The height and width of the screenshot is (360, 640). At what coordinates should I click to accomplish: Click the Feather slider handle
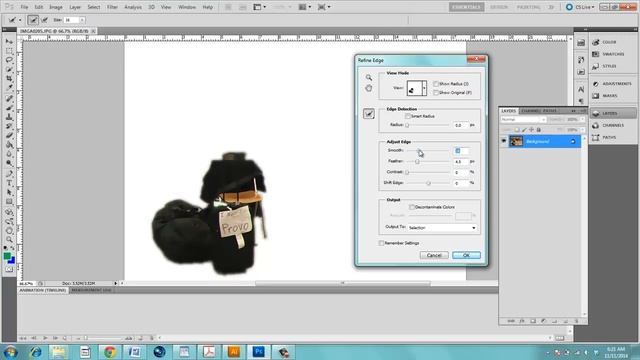coord(417,162)
